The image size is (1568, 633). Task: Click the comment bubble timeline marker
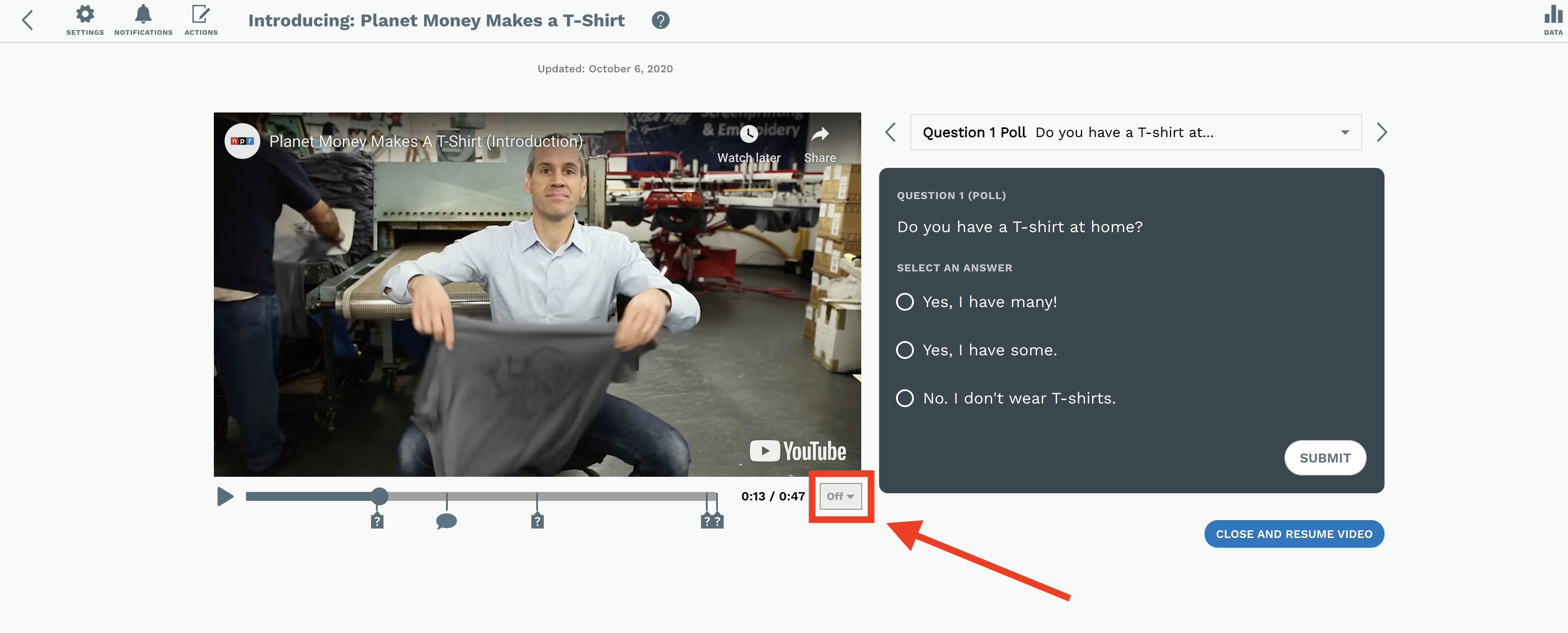pos(446,521)
